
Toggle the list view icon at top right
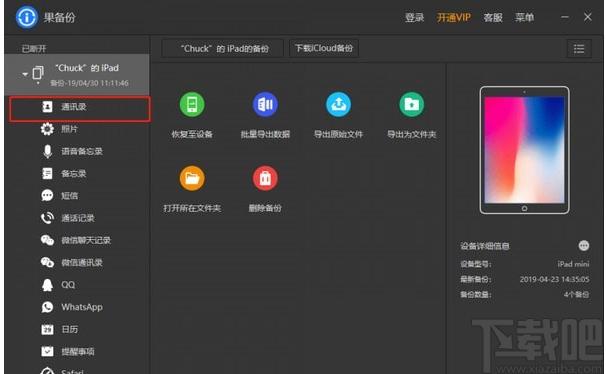(579, 49)
